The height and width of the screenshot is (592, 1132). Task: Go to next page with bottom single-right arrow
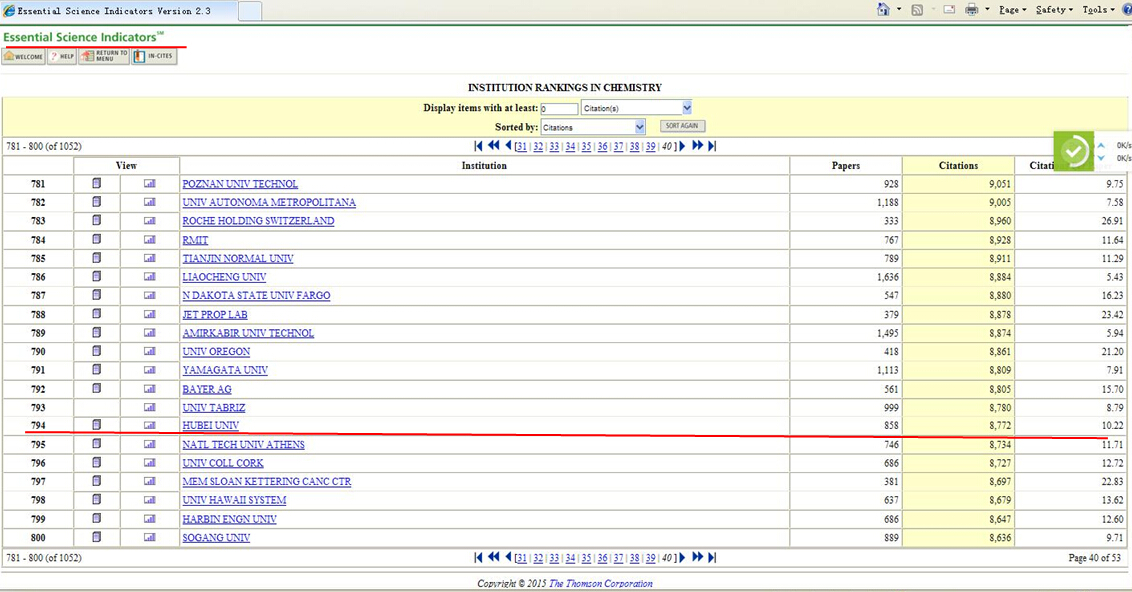pos(682,557)
